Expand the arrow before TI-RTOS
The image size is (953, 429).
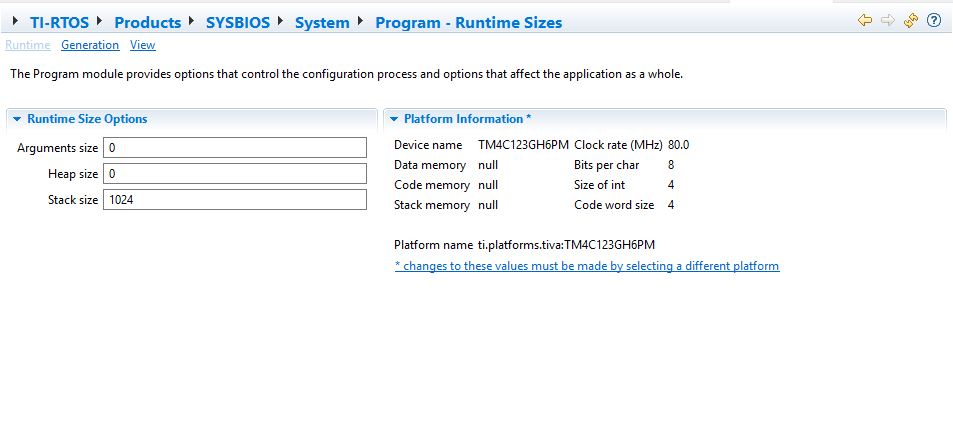(x=16, y=21)
